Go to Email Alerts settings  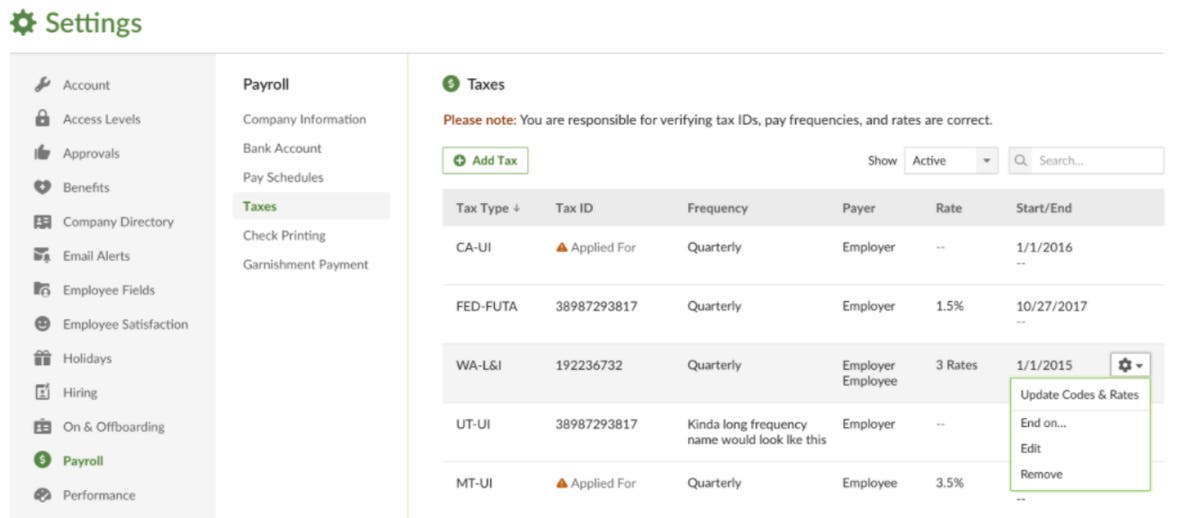tap(96, 256)
